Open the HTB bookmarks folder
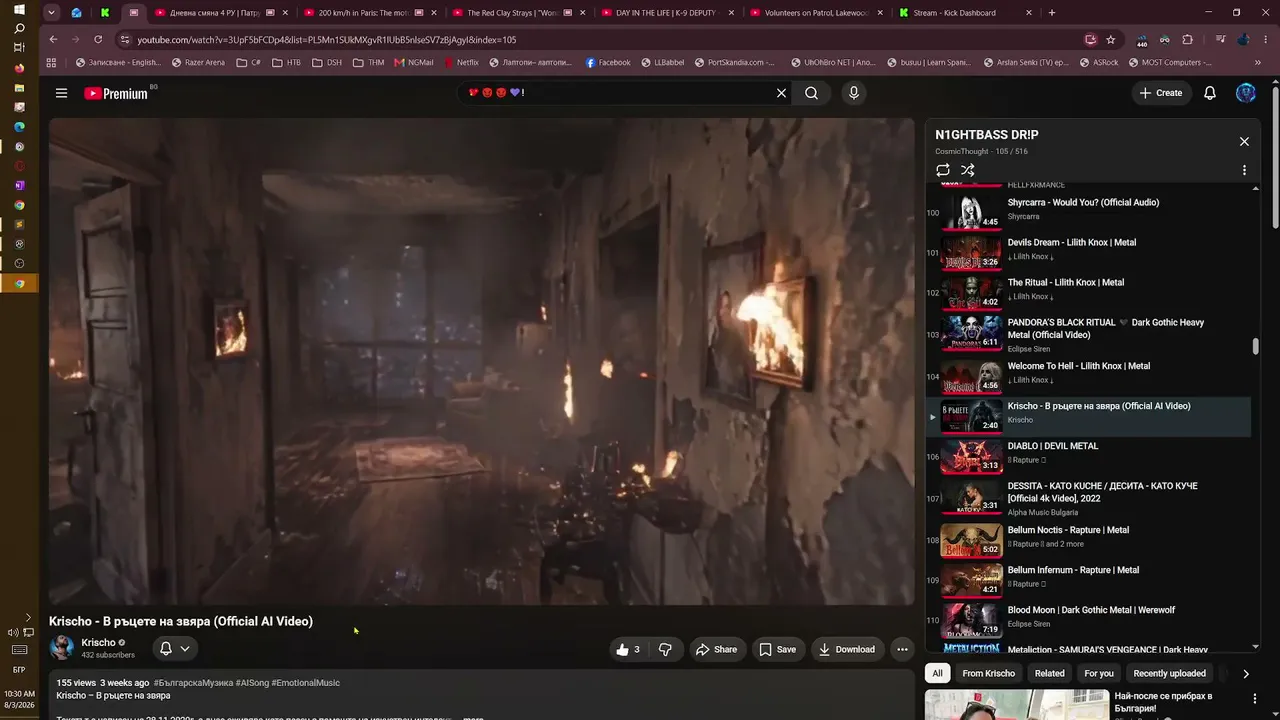 [x=285, y=62]
